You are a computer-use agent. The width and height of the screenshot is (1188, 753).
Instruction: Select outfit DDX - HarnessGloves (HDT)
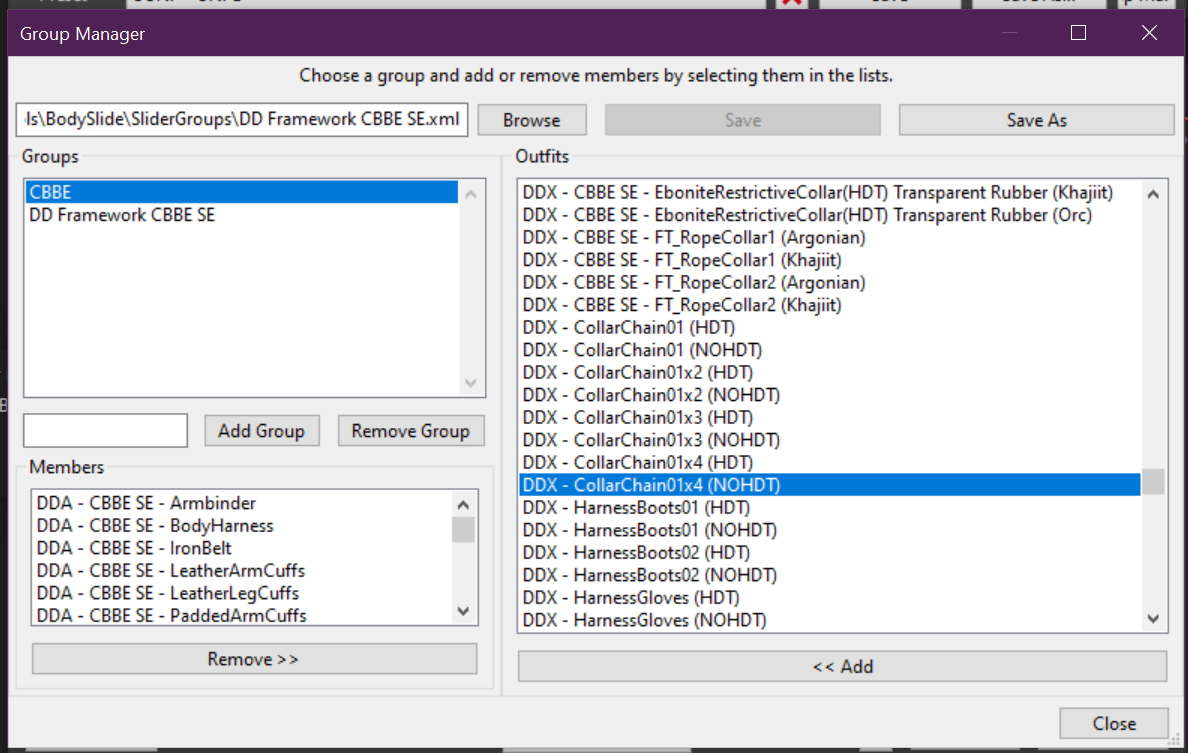click(x=830, y=598)
